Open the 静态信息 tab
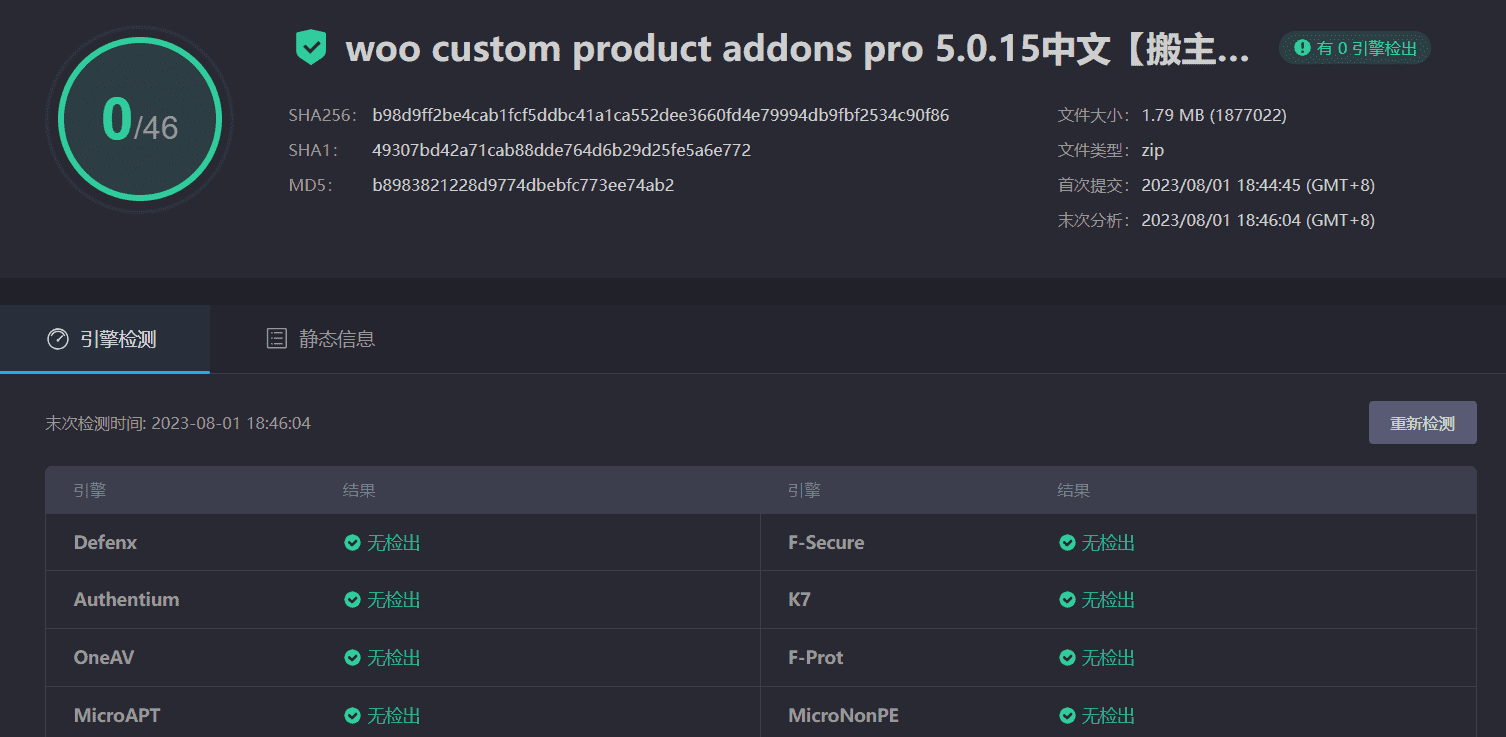Image resolution: width=1506 pixels, height=737 pixels. tap(320, 339)
